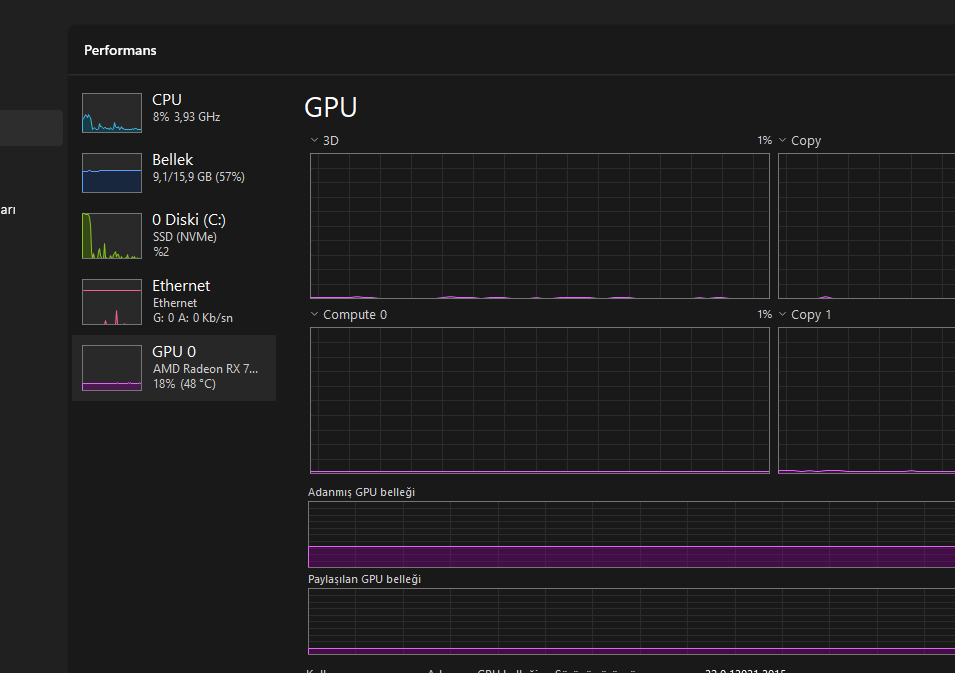Click the Copy 1 usage graph
Viewport: 955px width, 673px height.
pyautogui.click(x=867, y=400)
